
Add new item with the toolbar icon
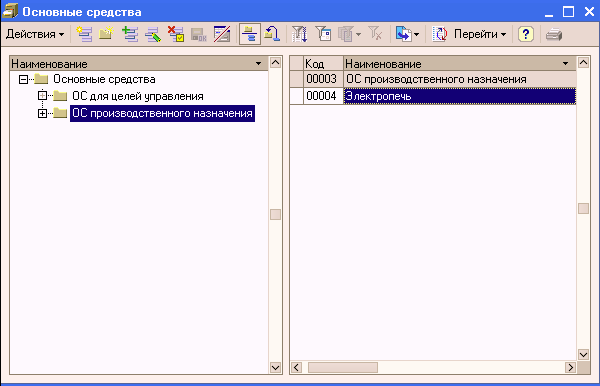[84, 34]
